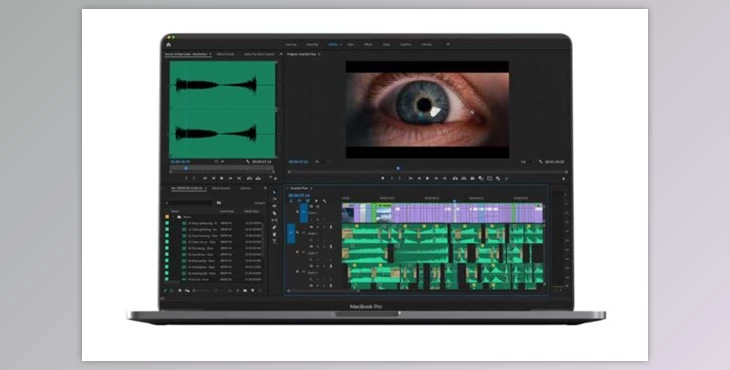Click the New Item icon in the Project panel
Viewport: 730px width, 370px height.
253,290
